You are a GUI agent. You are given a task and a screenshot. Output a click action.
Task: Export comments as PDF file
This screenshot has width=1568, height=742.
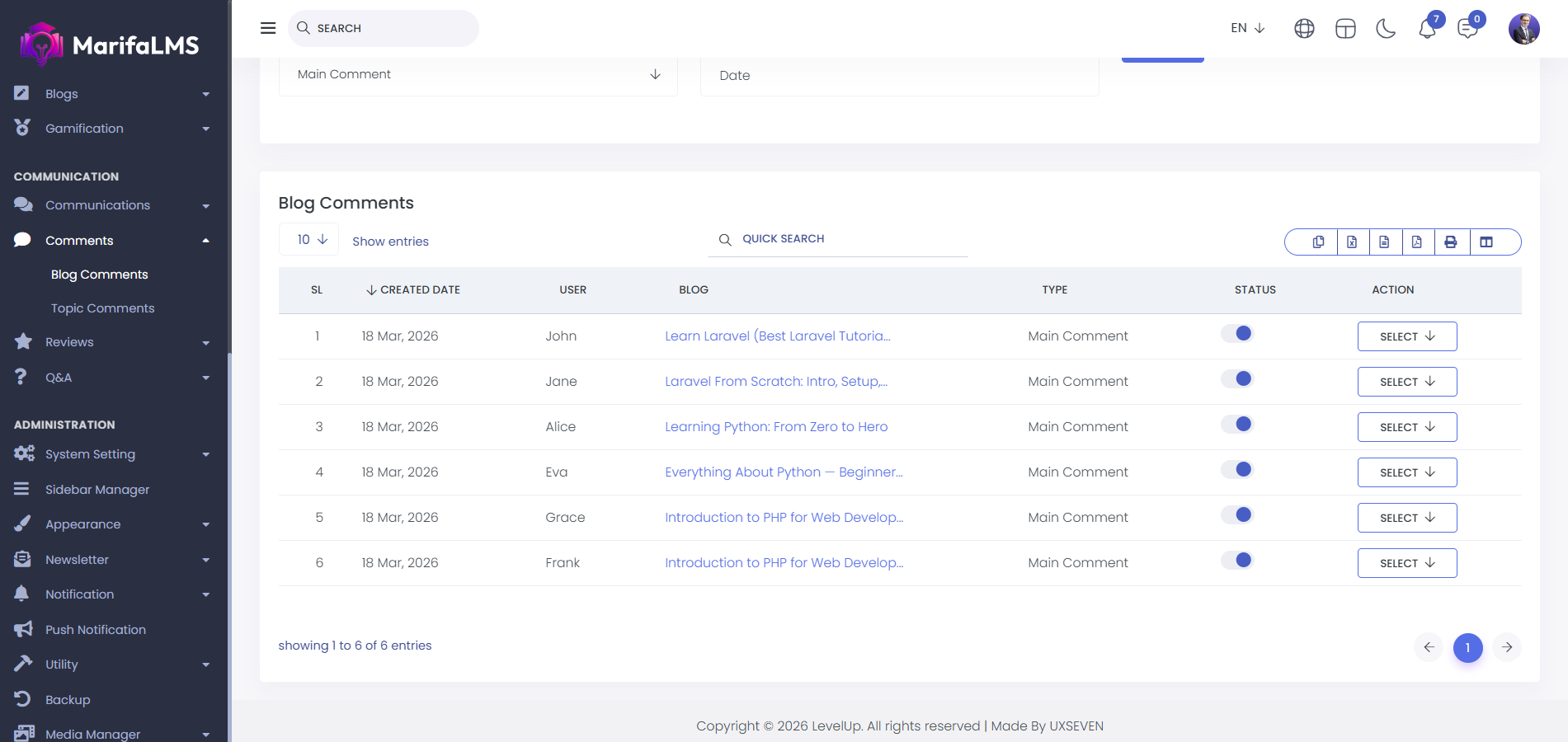(1416, 242)
